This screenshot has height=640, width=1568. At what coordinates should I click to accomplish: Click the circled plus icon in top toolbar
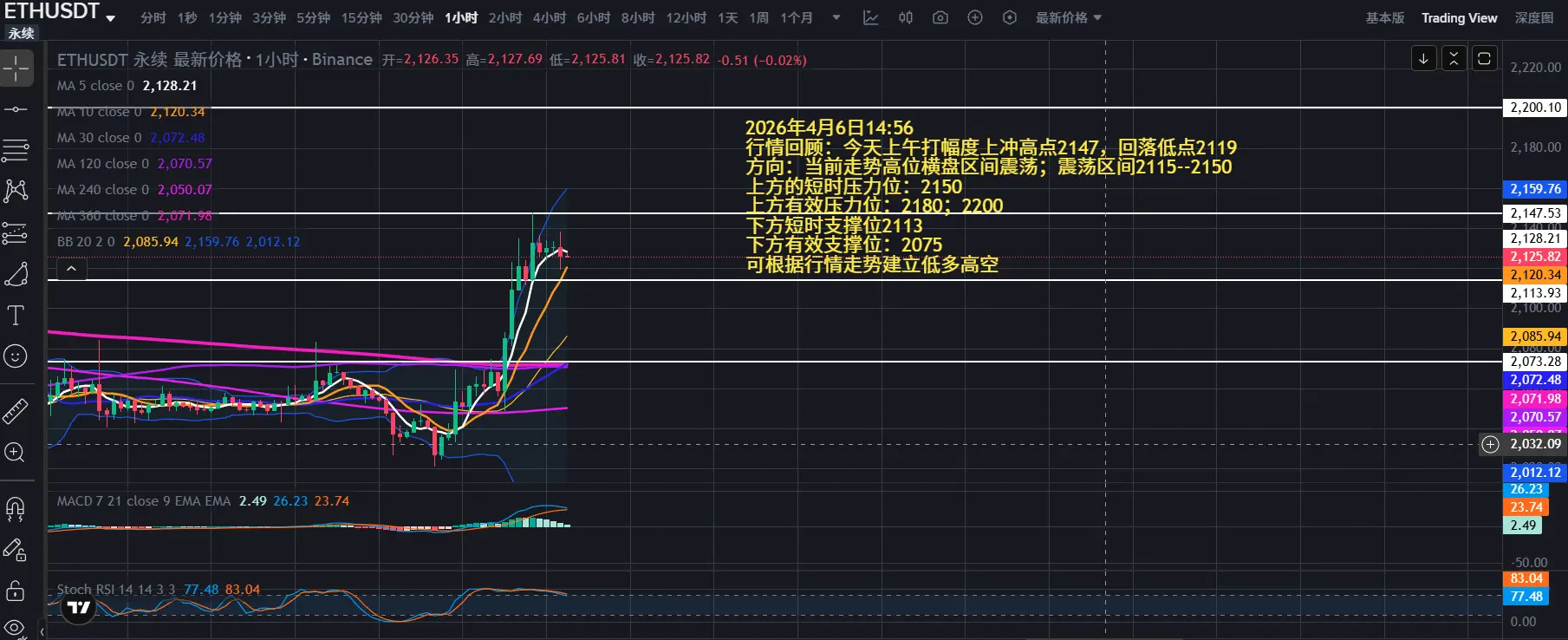(x=975, y=17)
